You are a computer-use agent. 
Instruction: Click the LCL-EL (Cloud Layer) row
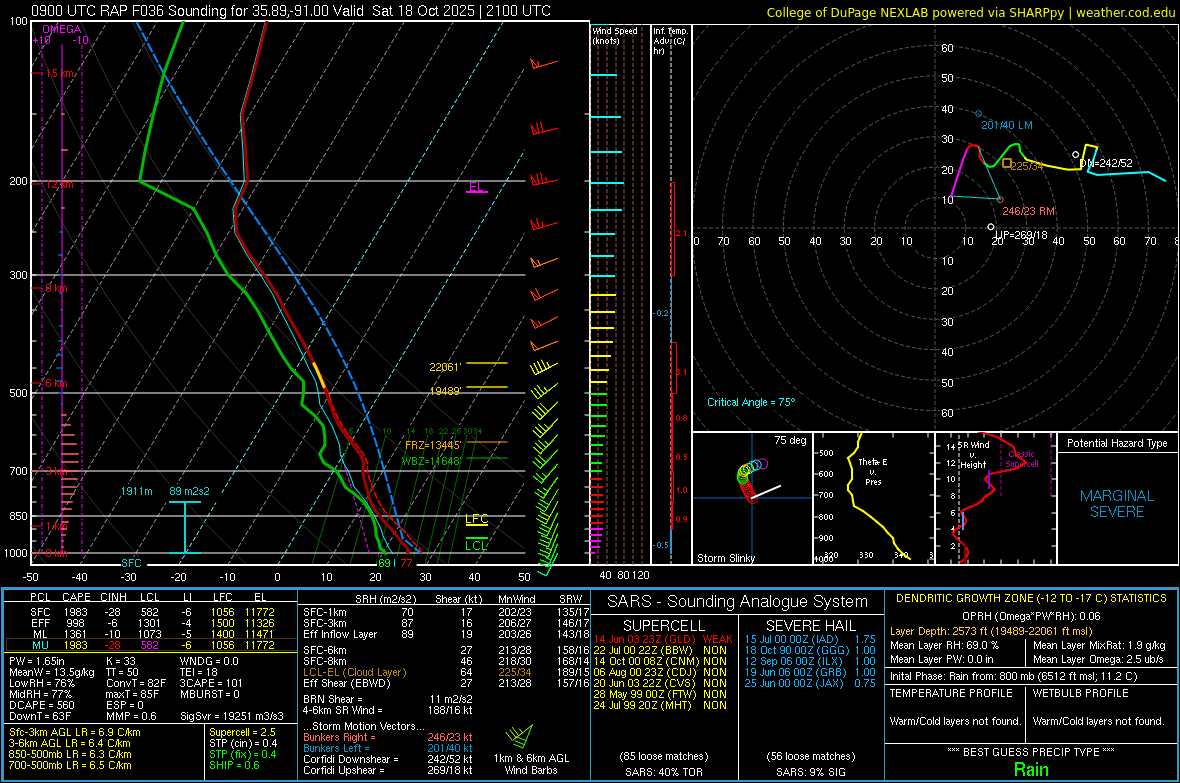(x=446, y=672)
